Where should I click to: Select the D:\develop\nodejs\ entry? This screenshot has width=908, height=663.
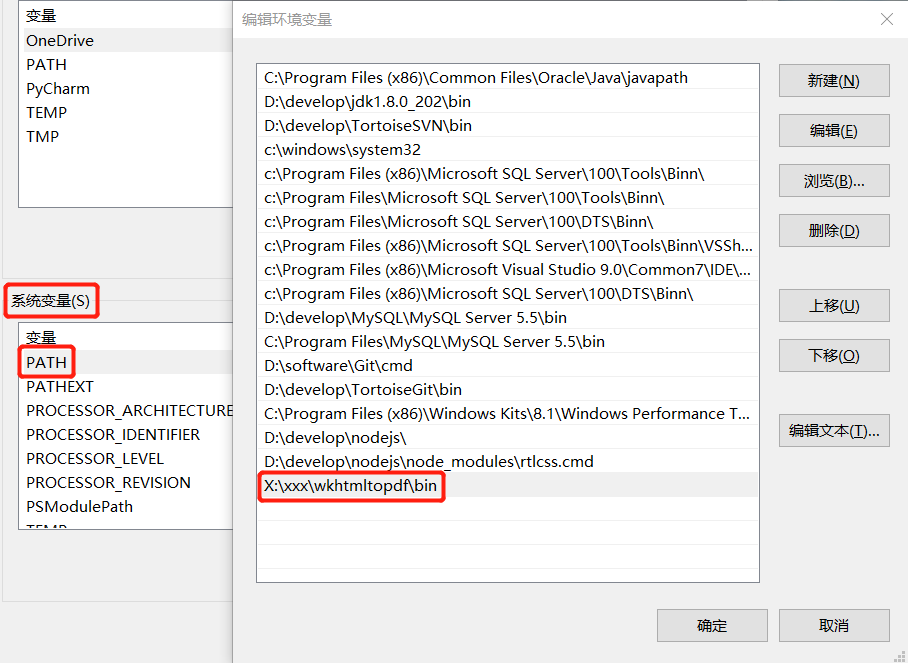click(508, 438)
